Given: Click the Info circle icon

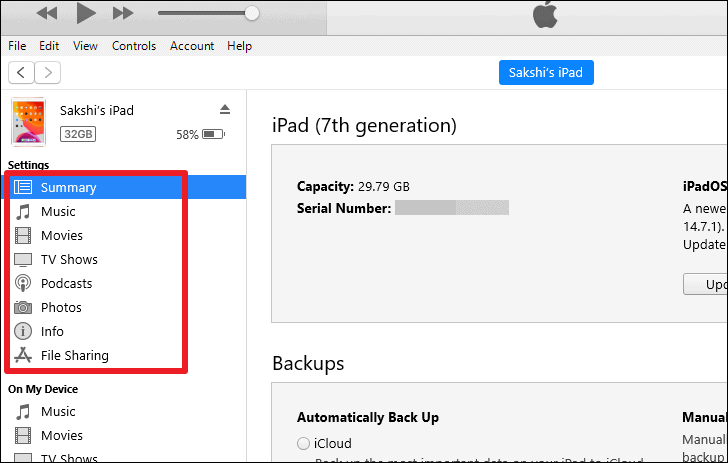Looking at the screenshot, I should tap(23, 332).
